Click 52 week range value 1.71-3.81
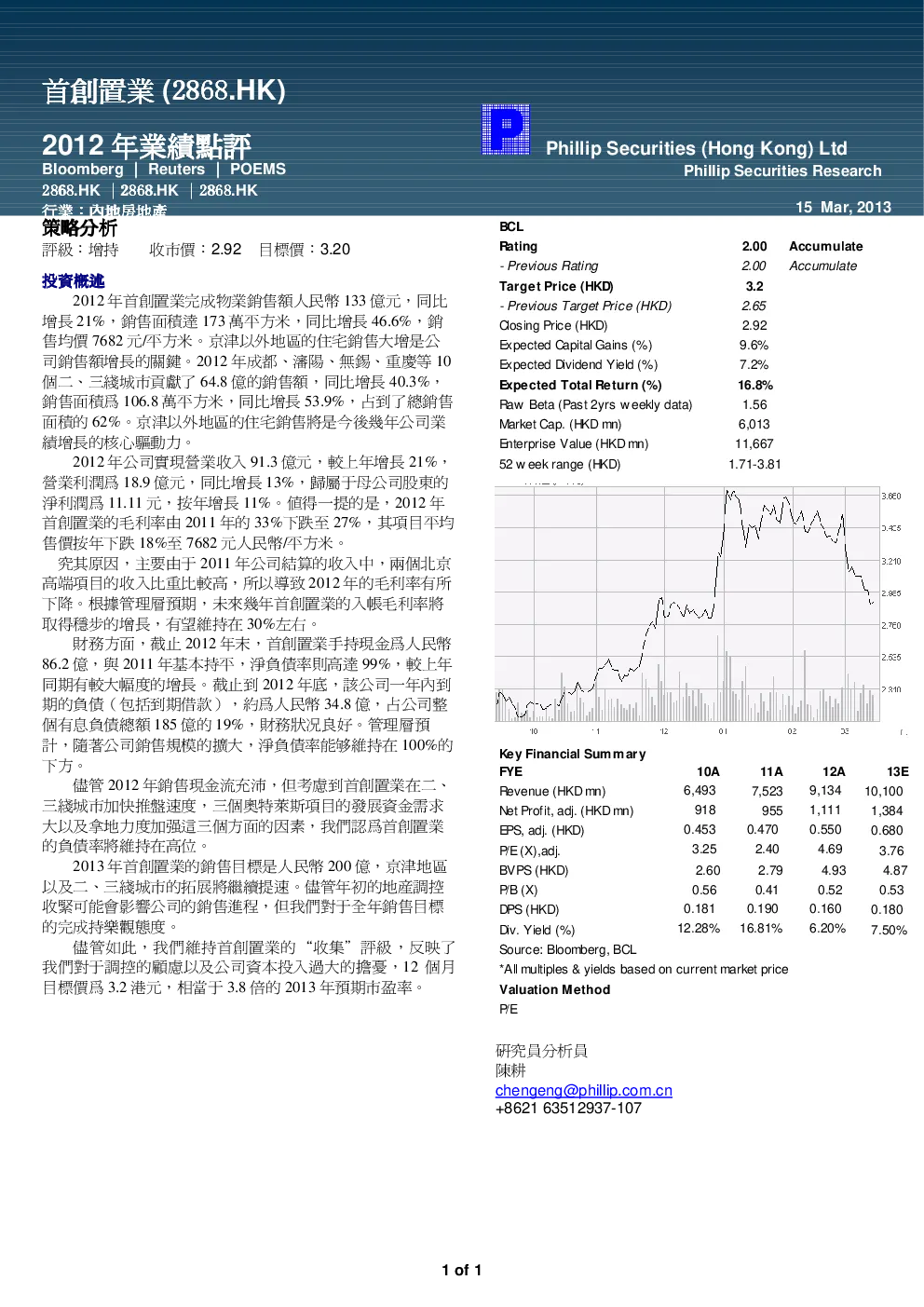The height and width of the screenshot is (1307, 924). pyautogui.click(x=755, y=465)
